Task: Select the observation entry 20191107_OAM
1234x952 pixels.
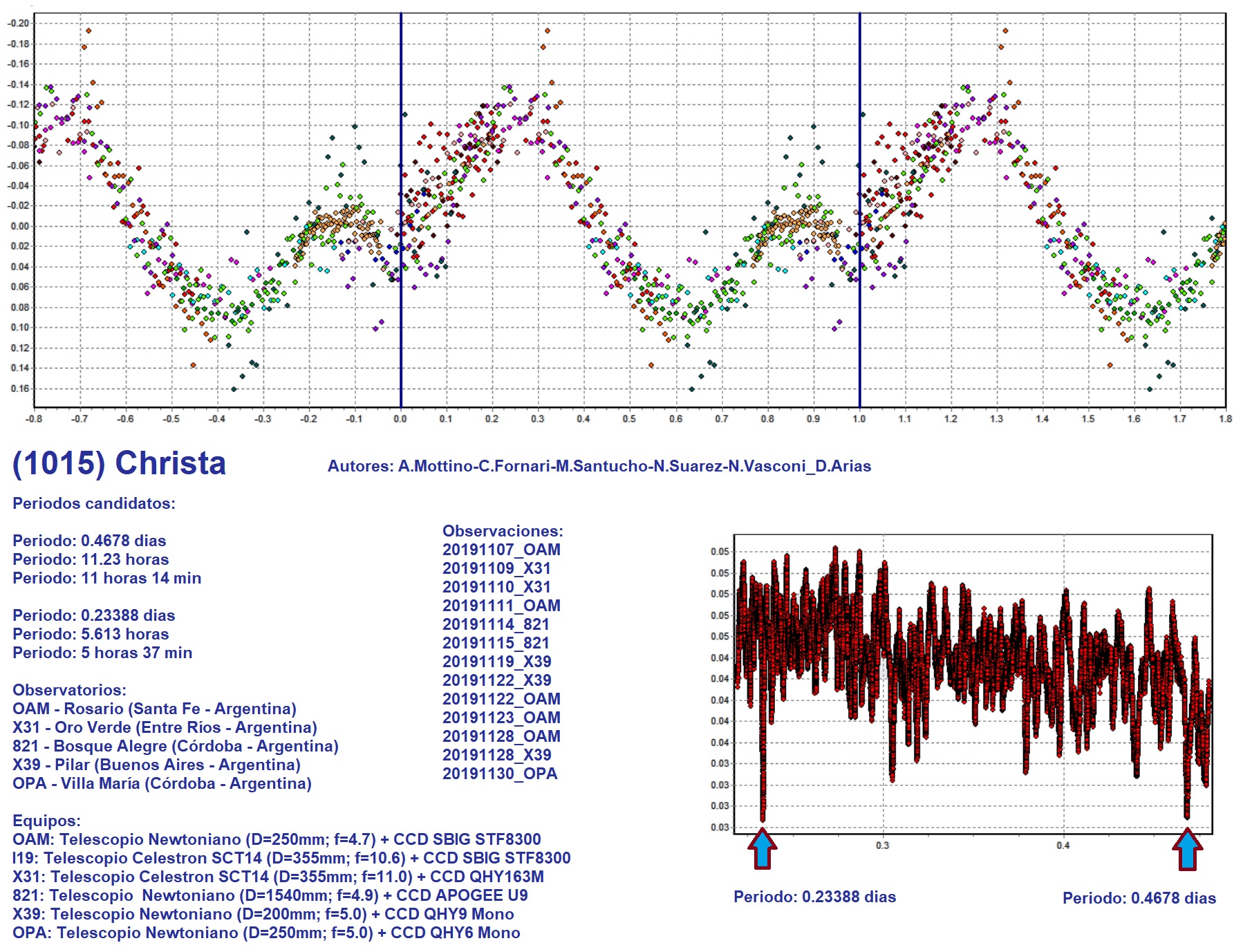Action: tap(501, 550)
